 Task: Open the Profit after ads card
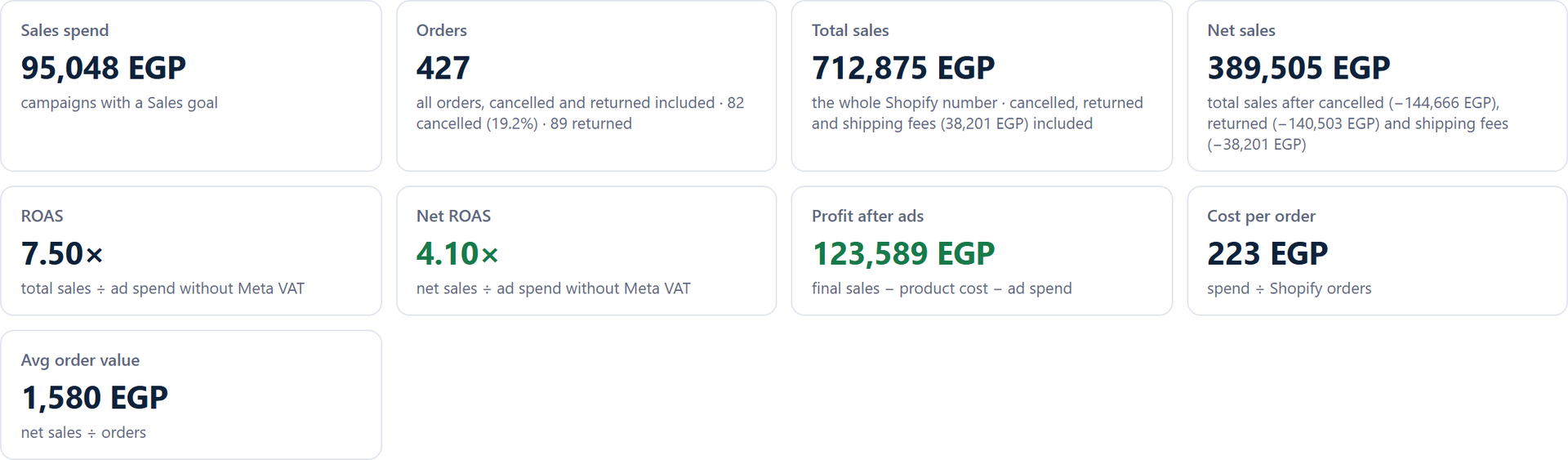[982, 251]
